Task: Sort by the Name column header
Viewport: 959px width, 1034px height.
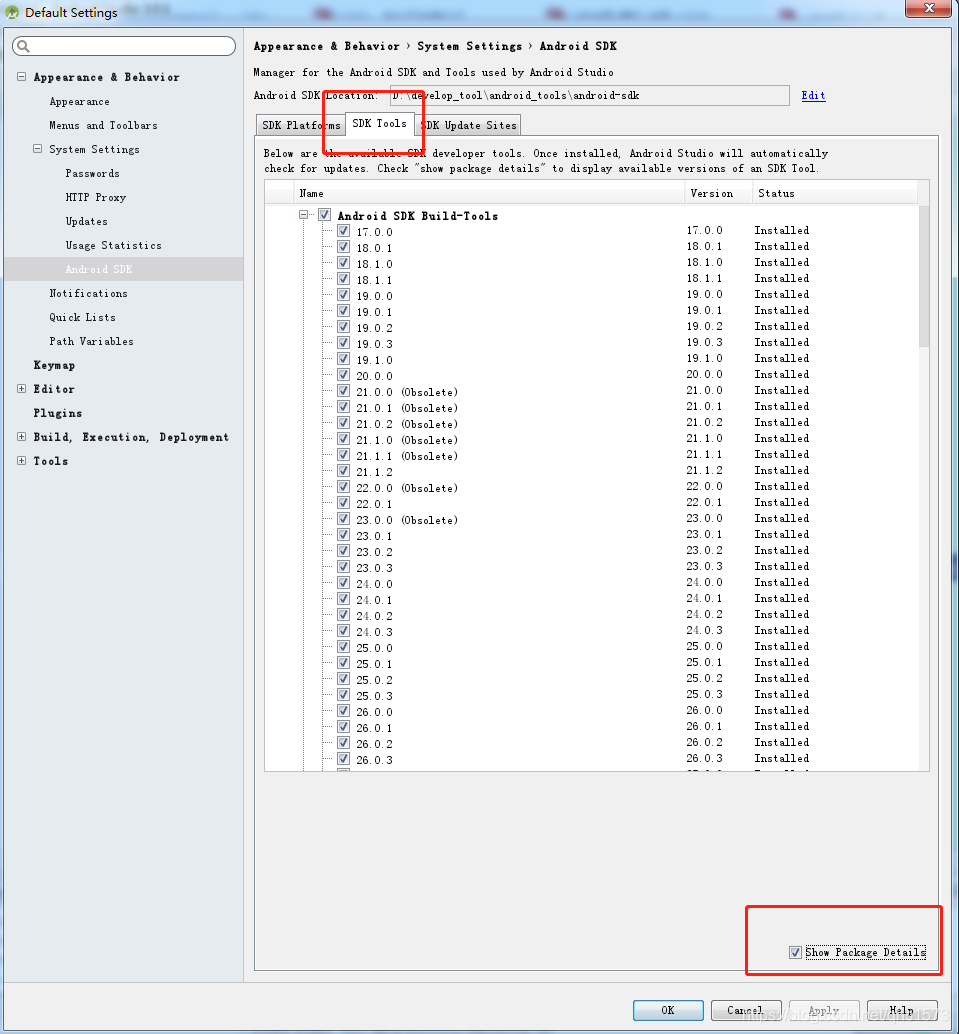Action: point(489,193)
